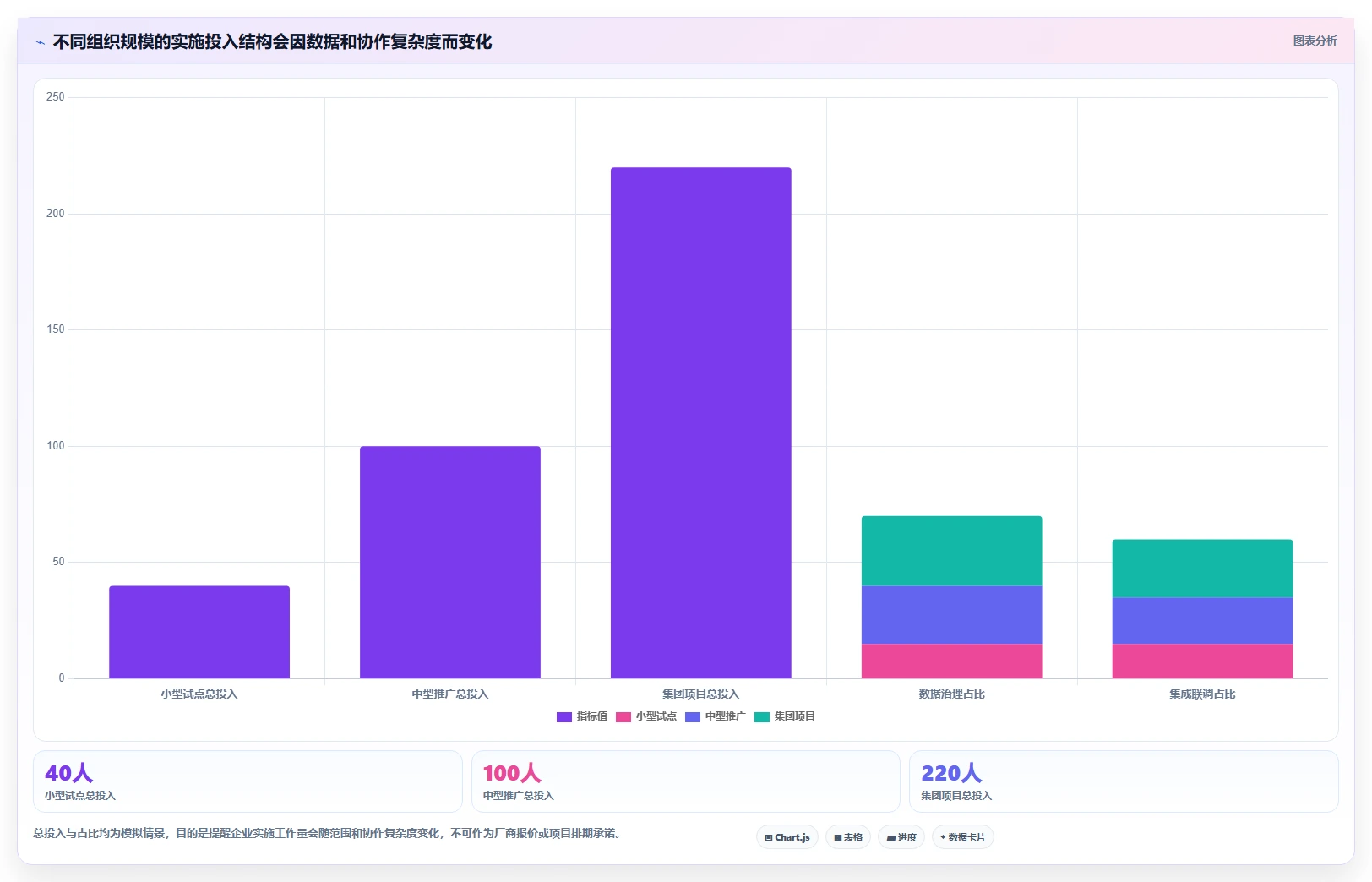Click the 图表分析 label in the header
This screenshot has width=1372, height=882.
click(x=1315, y=41)
